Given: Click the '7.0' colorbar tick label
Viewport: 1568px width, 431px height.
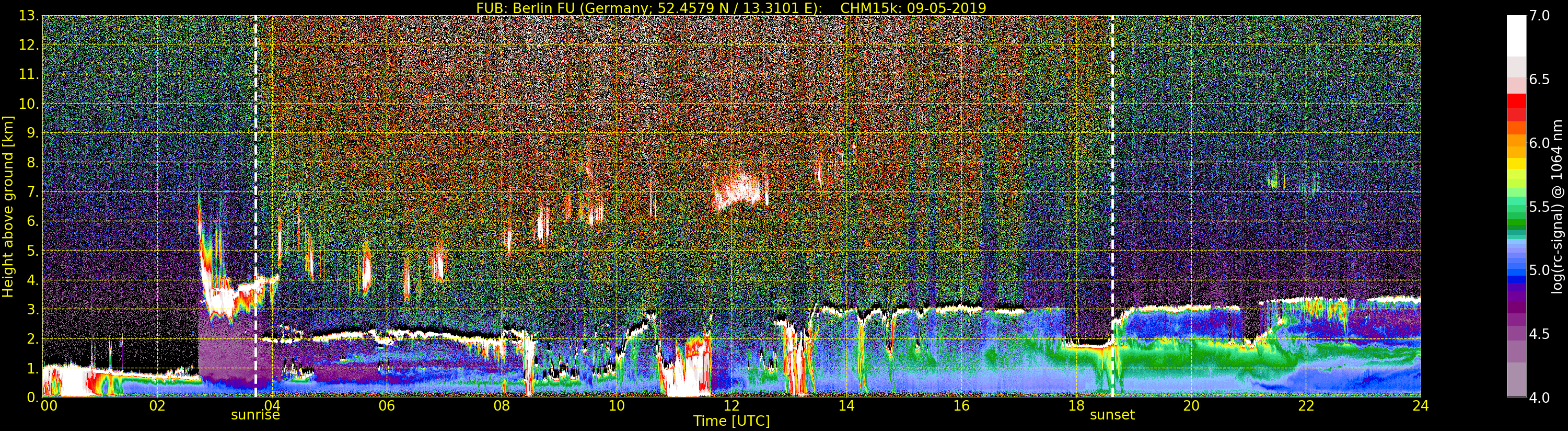Looking at the screenshot, I should (x=1539, y=16).
